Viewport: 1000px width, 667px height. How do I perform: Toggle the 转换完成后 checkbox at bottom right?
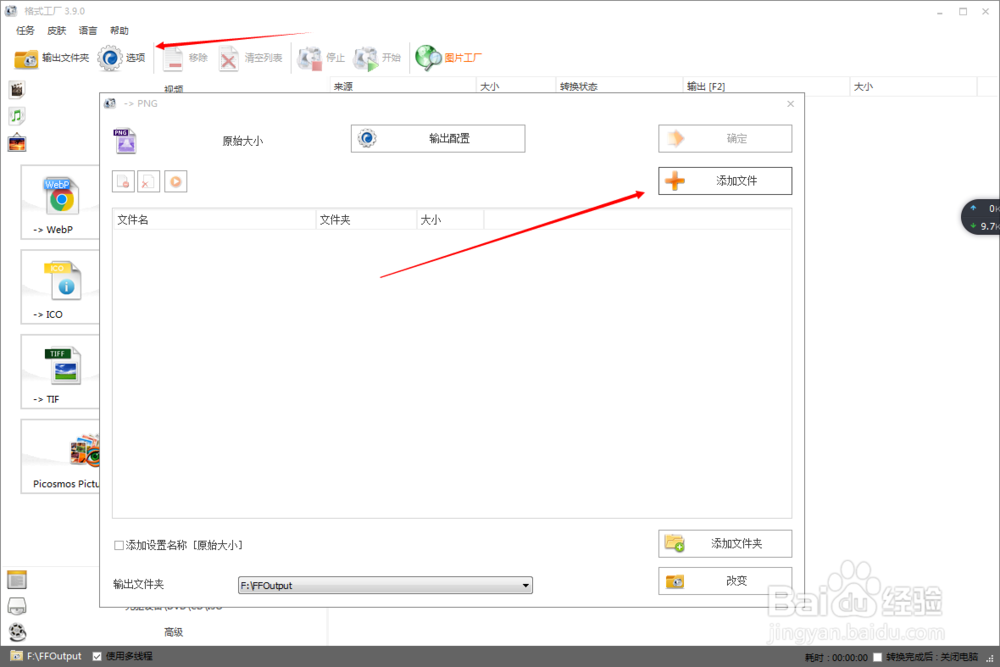(x=877, y=657)
